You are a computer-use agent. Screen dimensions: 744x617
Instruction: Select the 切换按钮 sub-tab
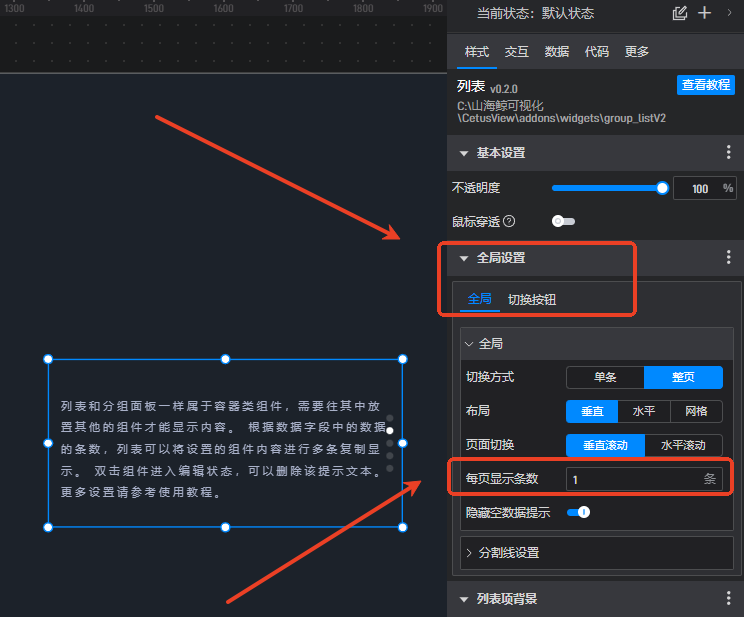[x=532, y=299]
